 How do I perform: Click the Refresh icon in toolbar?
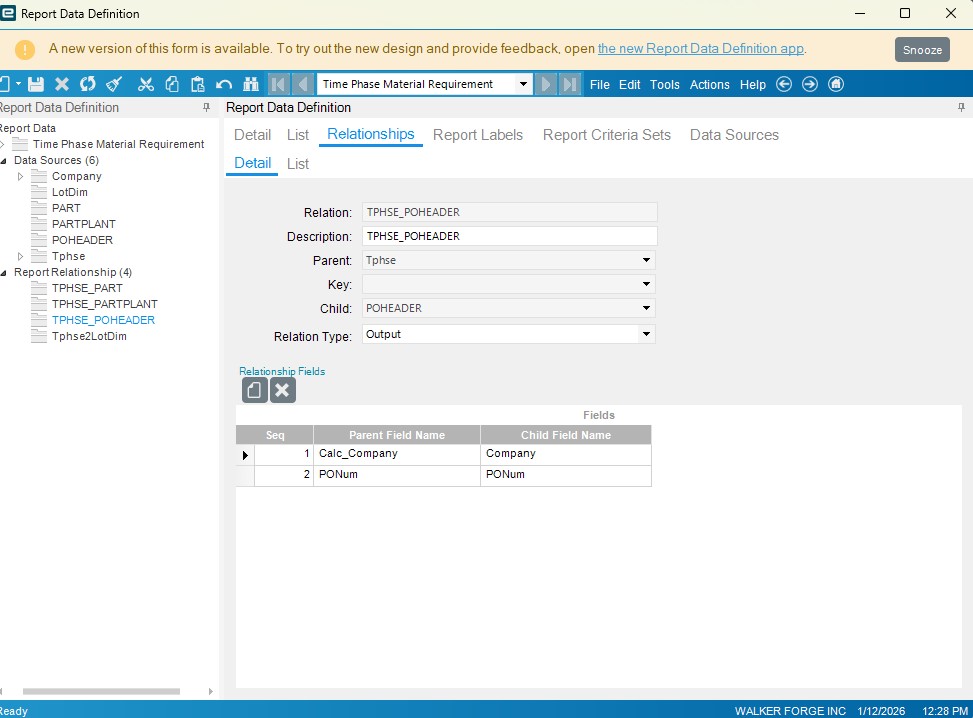tap(88, 85)
